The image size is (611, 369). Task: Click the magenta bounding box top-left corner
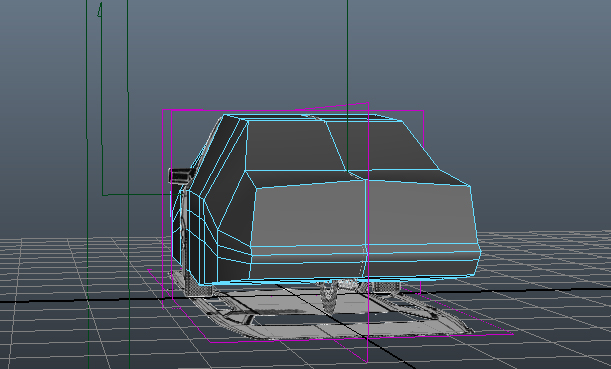(x=163, y=110)
